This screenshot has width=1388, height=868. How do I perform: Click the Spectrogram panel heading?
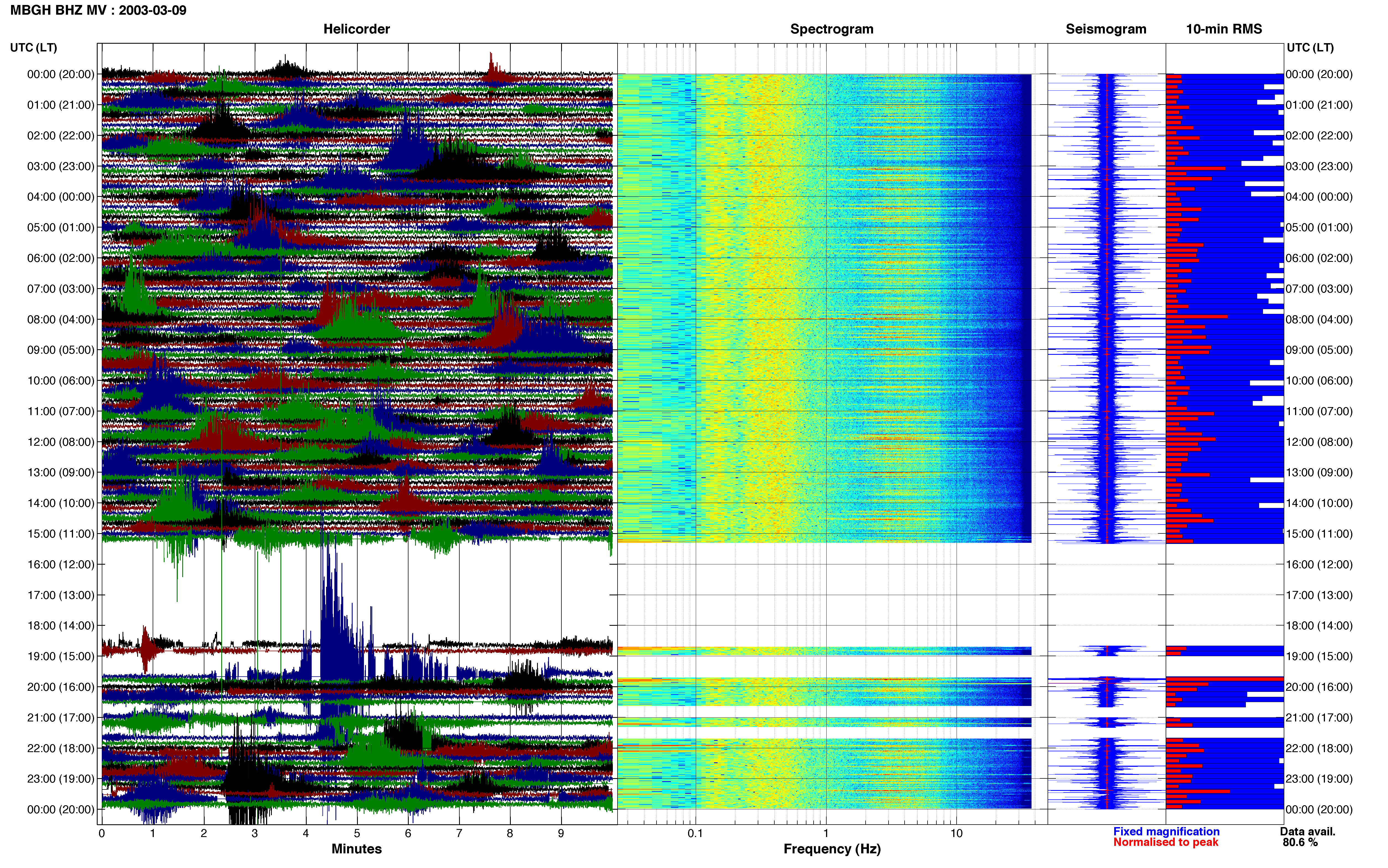pos(832,29)
